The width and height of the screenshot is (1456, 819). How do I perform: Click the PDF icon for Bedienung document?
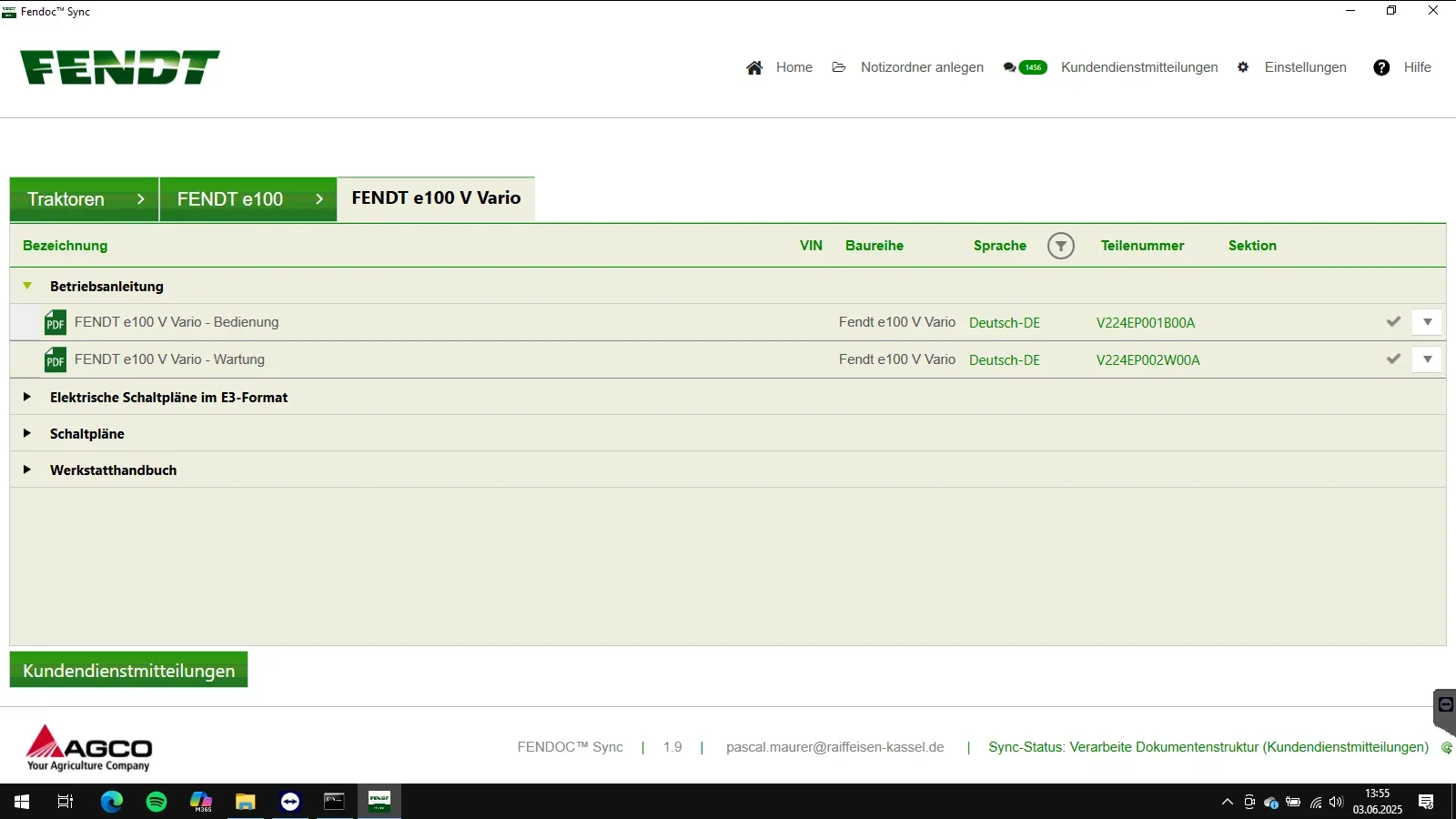(x=56, y=323)
